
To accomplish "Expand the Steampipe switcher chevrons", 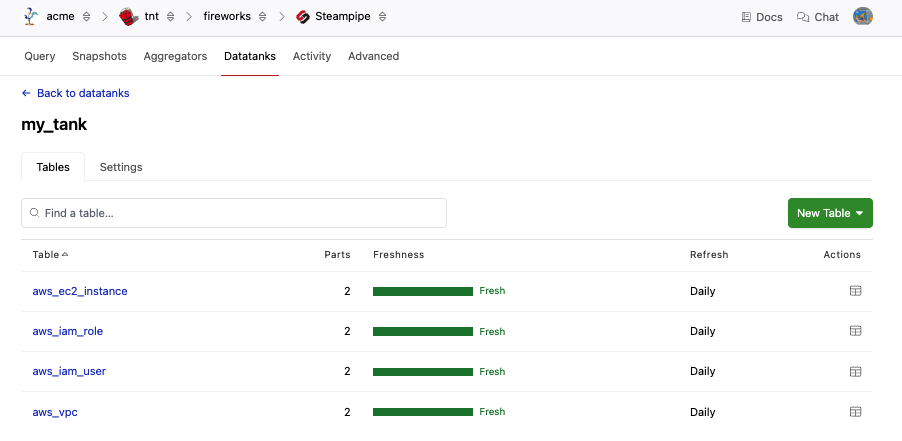I will coord(383,17).
